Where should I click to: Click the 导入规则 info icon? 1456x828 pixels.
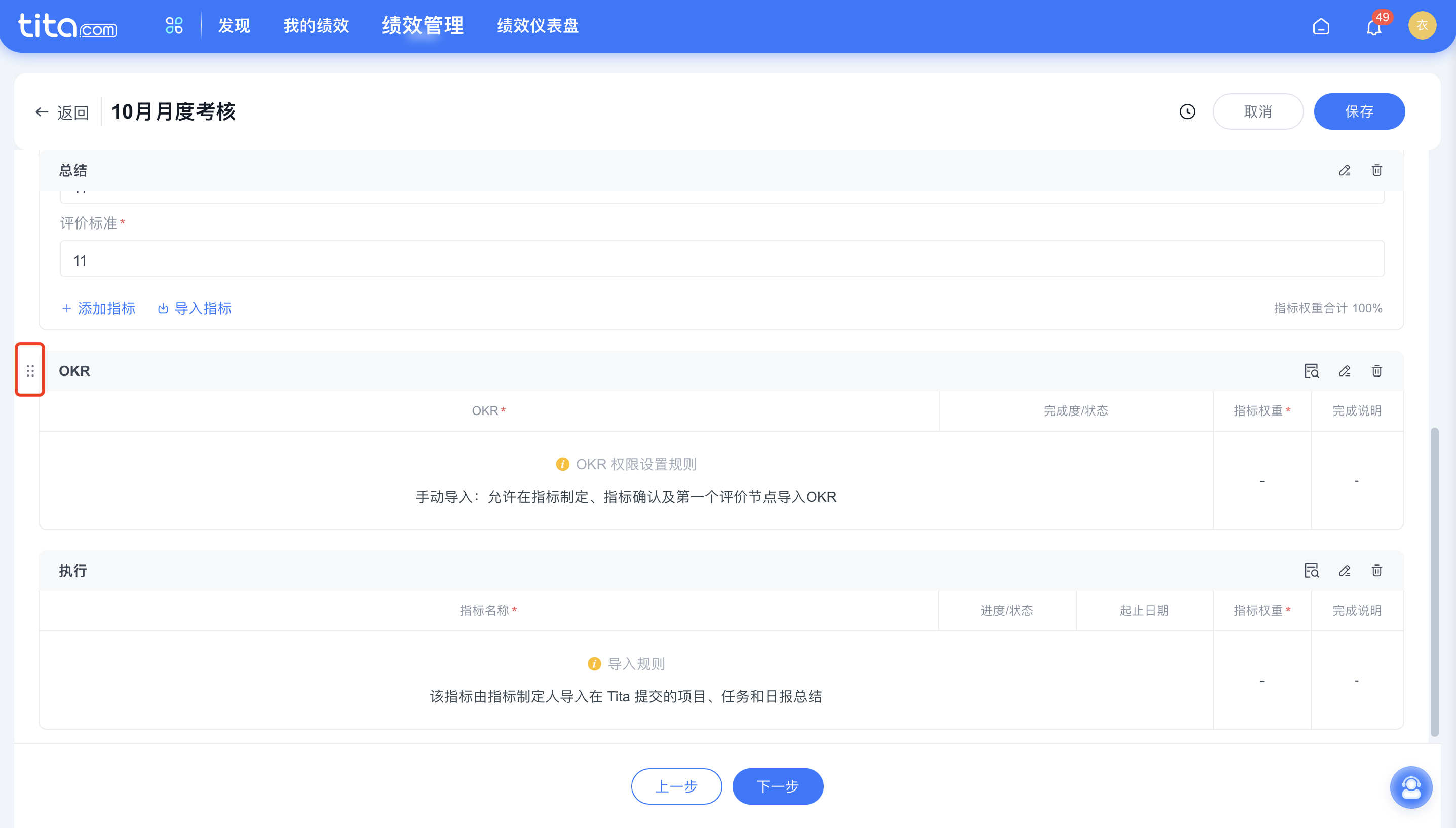594,664
